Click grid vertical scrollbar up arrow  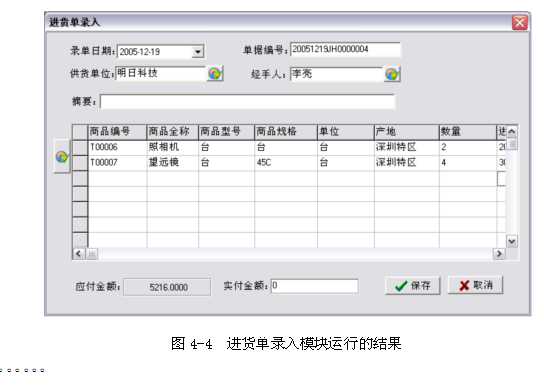512,132
